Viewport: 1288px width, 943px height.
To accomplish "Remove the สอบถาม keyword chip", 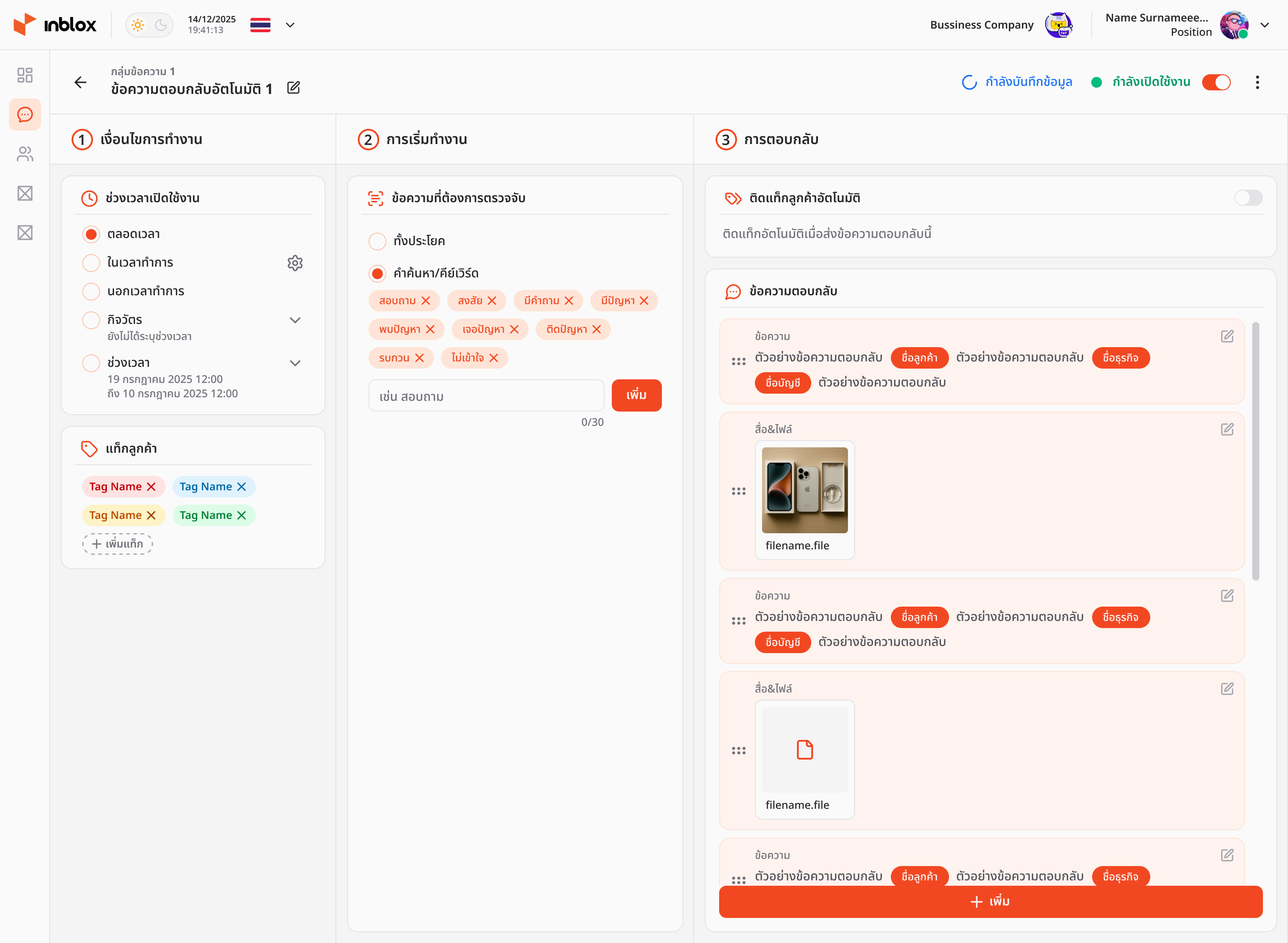I will click(x=427, y=300).
